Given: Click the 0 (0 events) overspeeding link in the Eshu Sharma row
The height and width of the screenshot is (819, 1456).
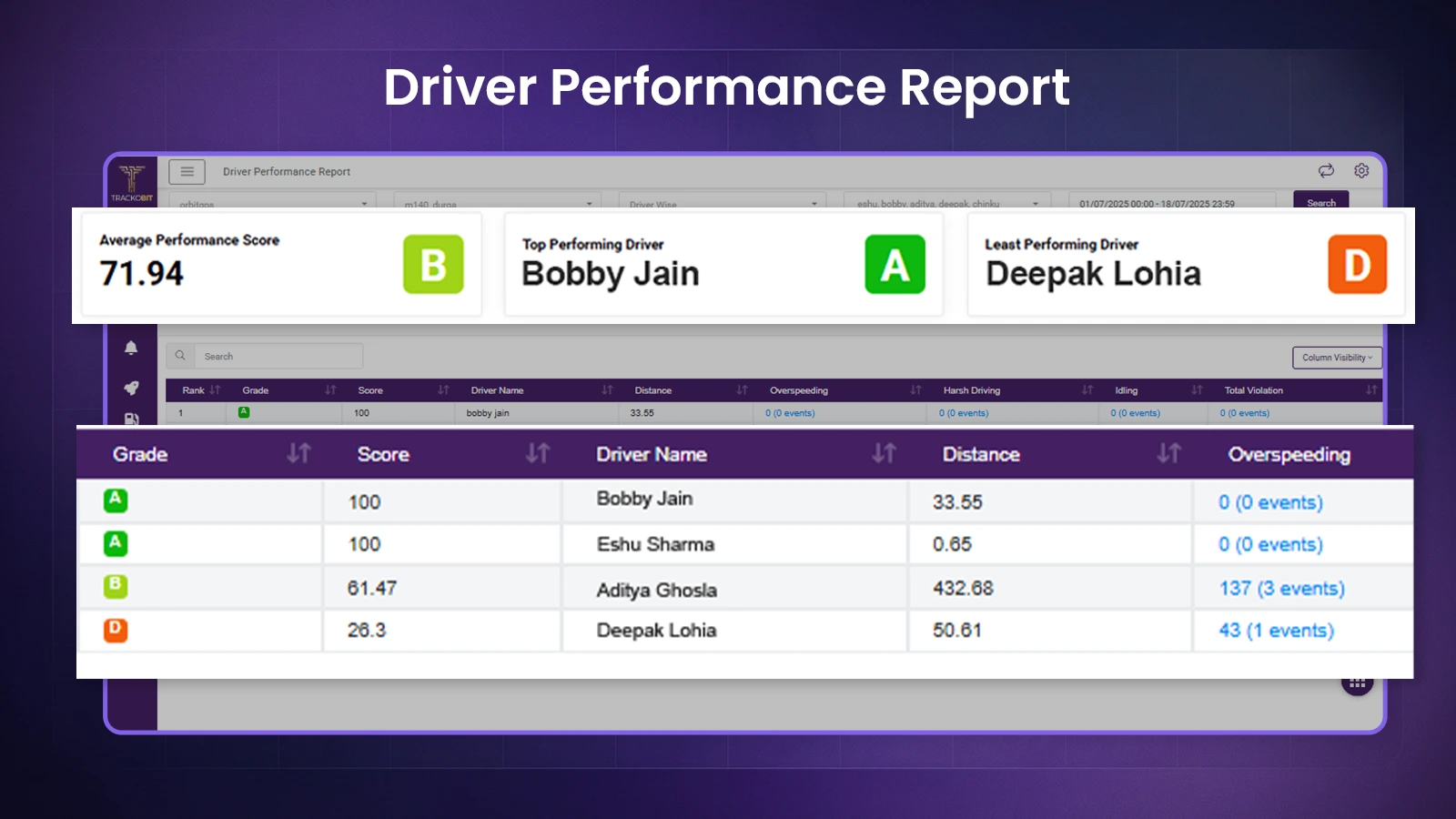Looking at the screenshot, I should [1270, 544].
